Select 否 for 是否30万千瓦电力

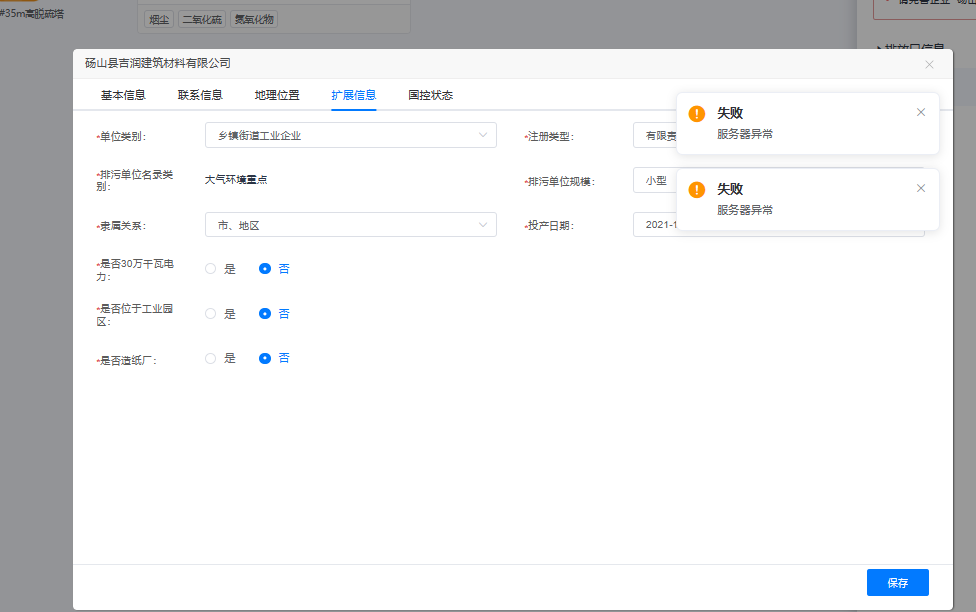pos(274,269)
